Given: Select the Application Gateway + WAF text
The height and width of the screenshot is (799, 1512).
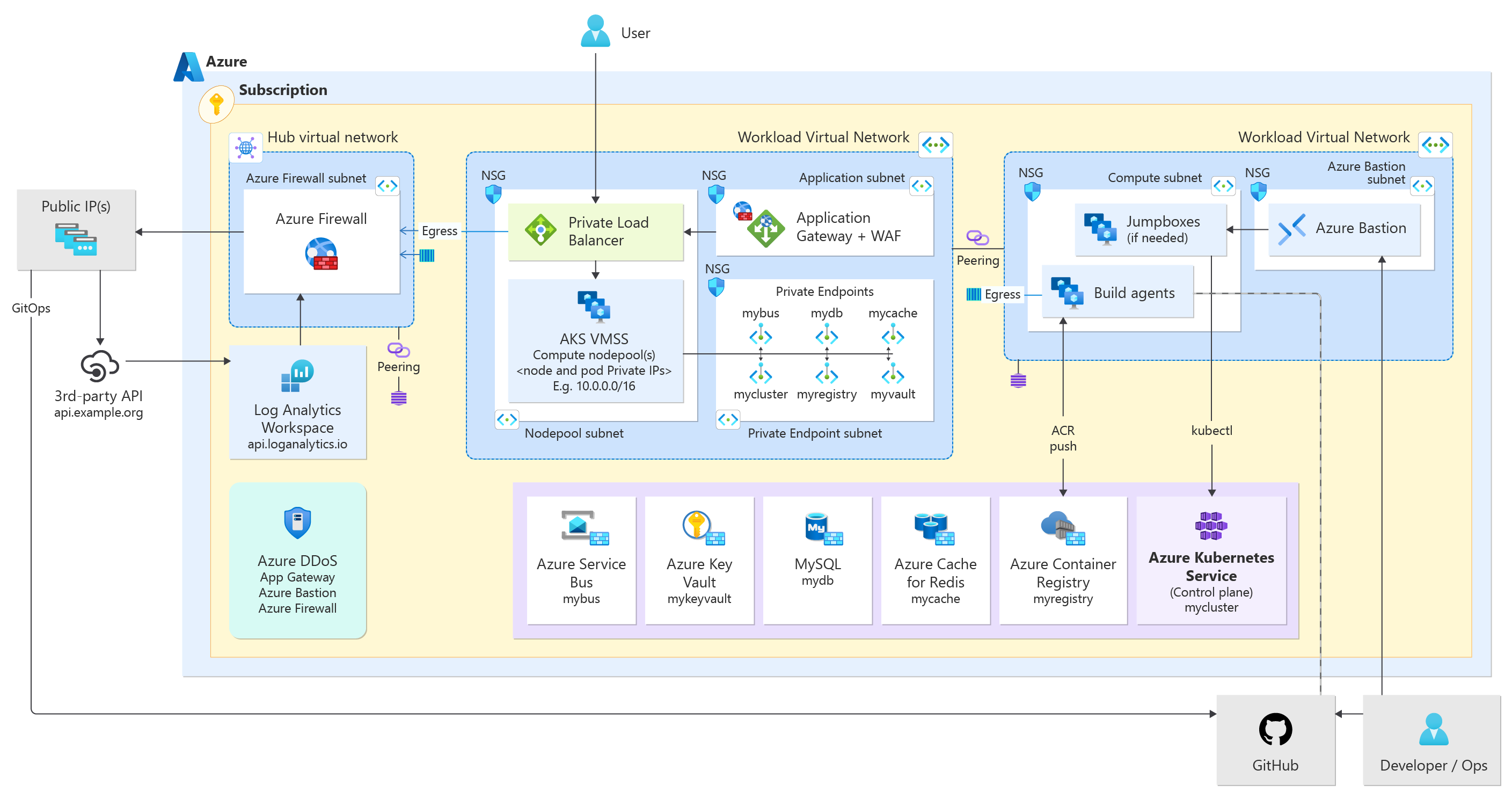Looking at the screenshot, I should point(848,227).
